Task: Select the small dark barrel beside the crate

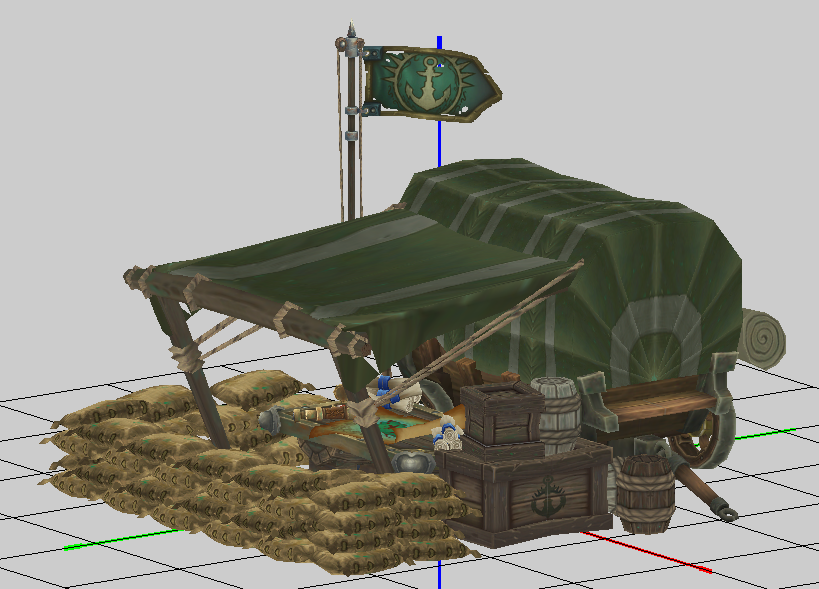Action: (x=645, y=493)
